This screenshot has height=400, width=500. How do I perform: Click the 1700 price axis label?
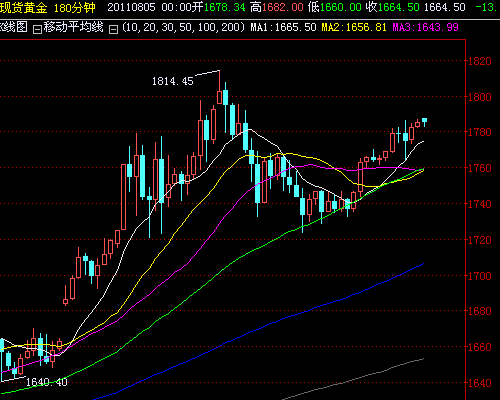480,276
